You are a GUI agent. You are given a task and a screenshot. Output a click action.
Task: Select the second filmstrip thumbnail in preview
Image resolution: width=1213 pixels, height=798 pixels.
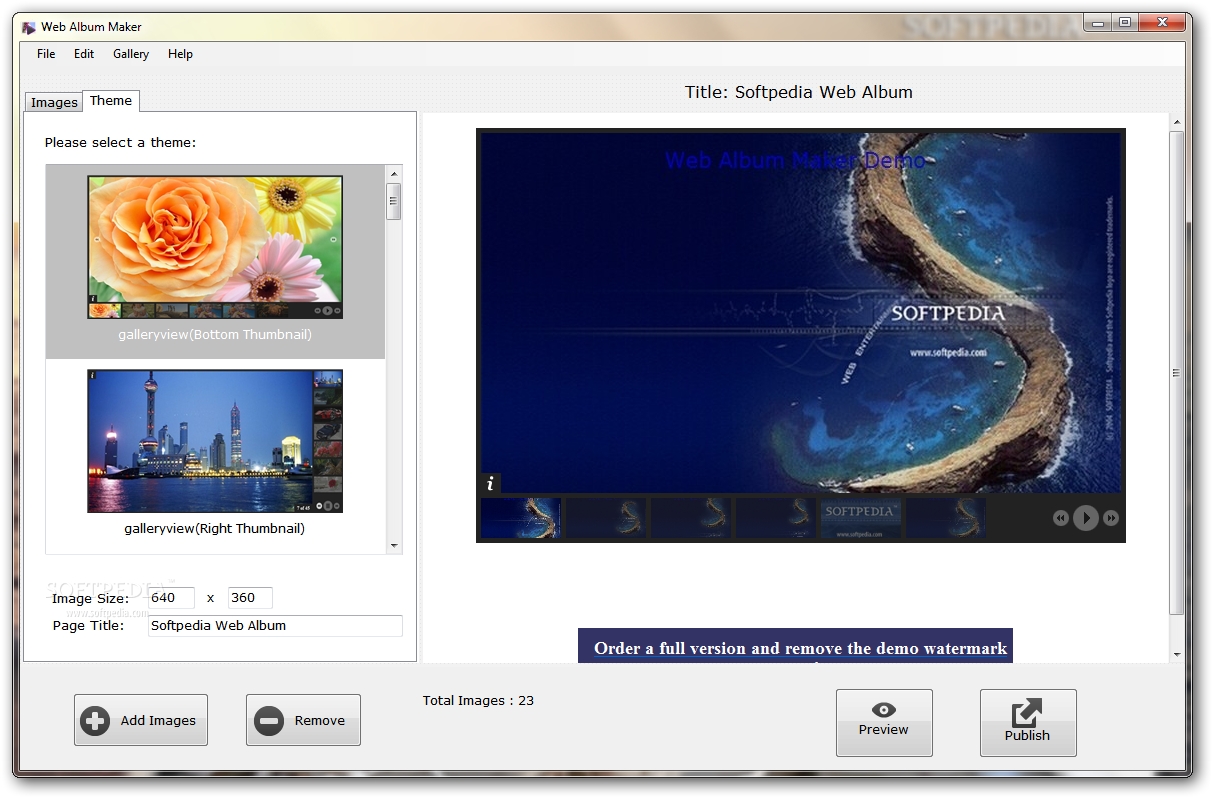click(606, 518)
